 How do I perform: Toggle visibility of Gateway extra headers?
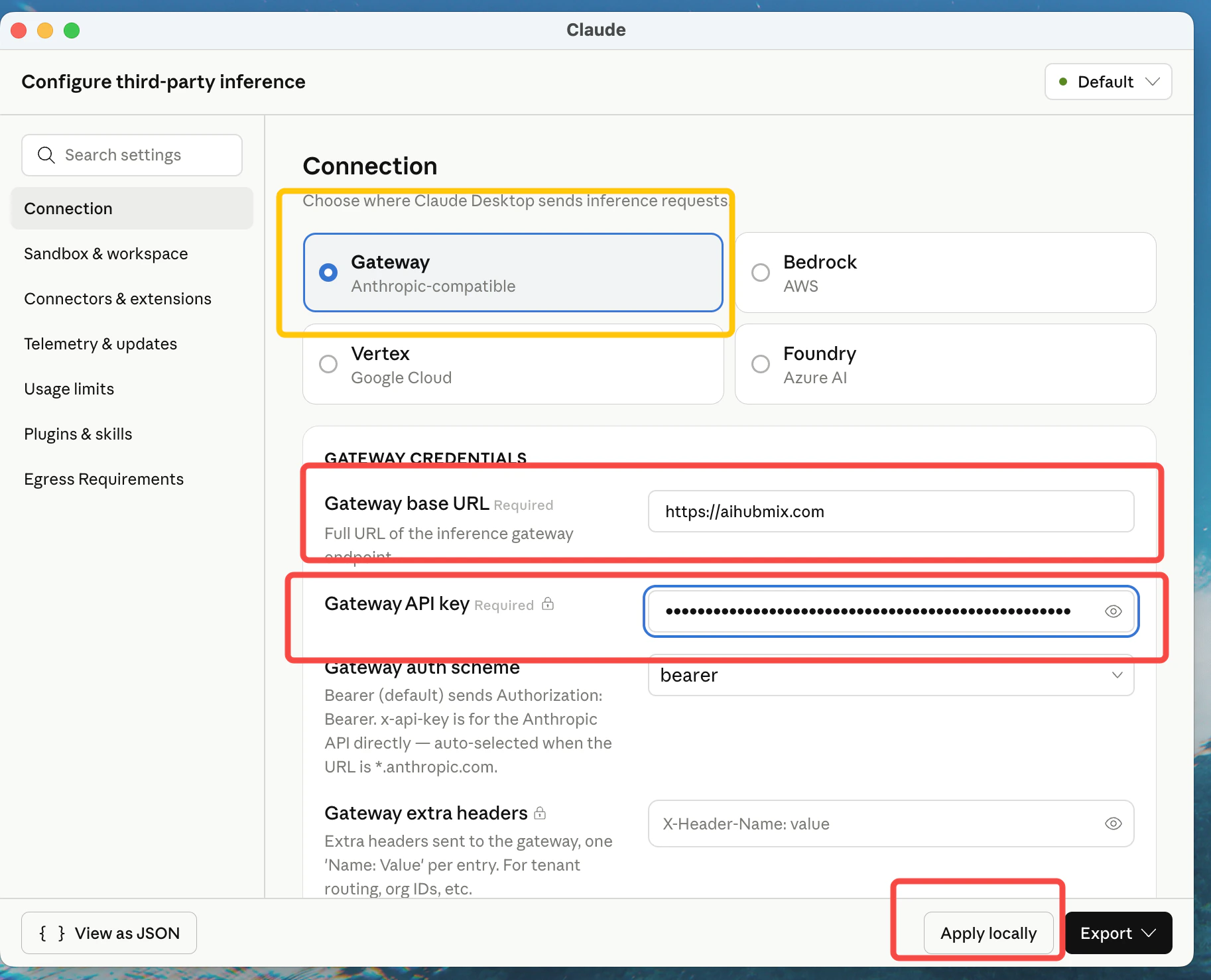[1113, 824]
